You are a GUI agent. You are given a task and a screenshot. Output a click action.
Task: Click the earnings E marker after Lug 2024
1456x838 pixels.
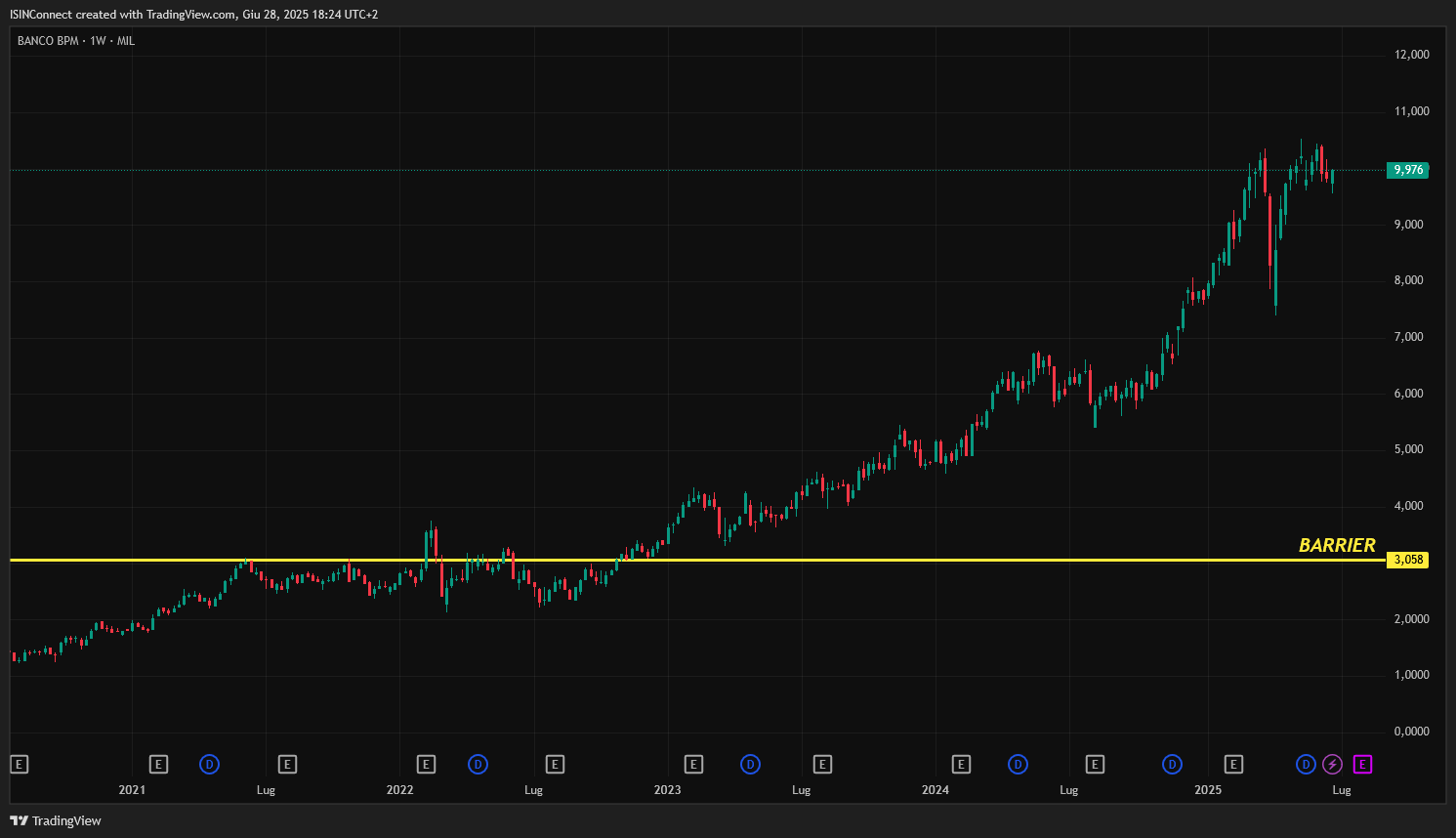(1095, 765)
